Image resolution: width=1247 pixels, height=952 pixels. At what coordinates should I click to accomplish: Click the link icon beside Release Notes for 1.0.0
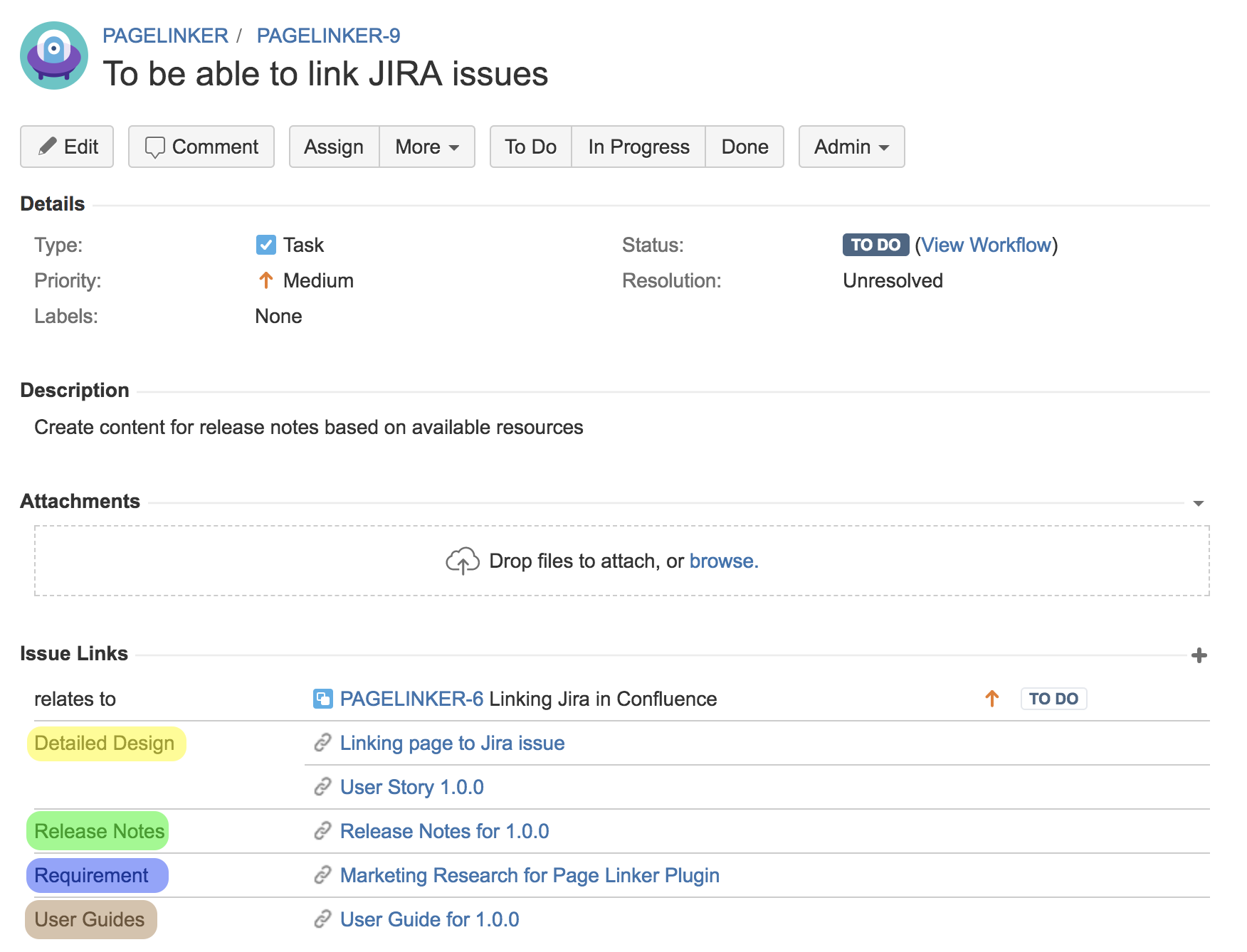click(322, 831)
